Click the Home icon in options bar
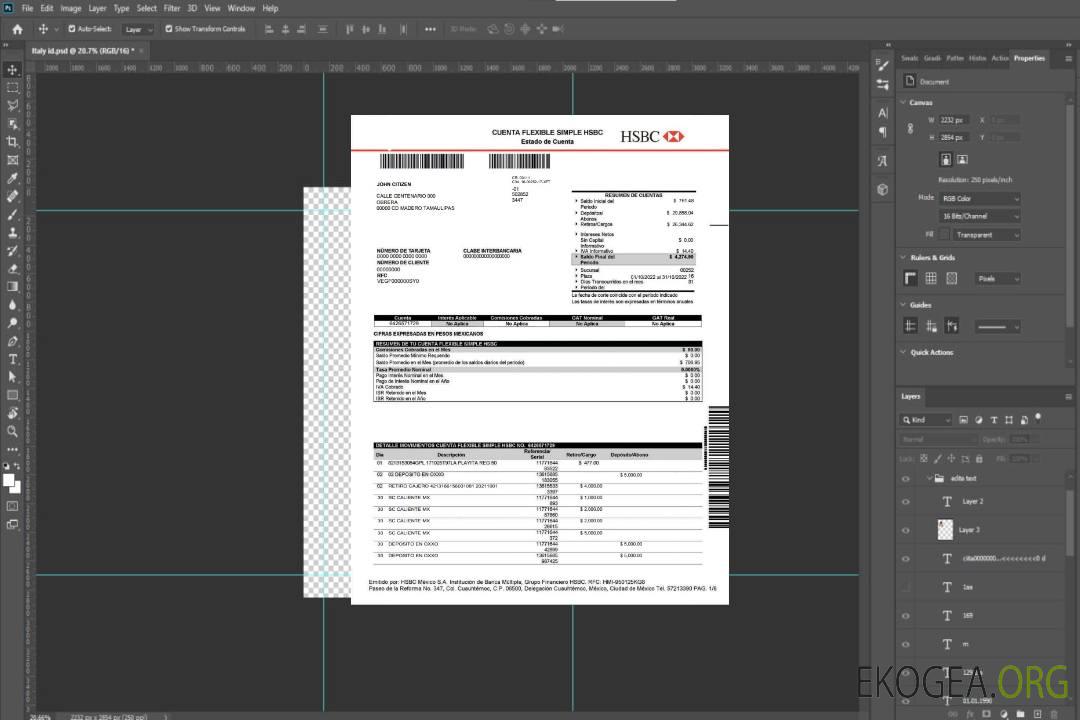The height and width of the screenshot is (720, 1080). (17, 29)
